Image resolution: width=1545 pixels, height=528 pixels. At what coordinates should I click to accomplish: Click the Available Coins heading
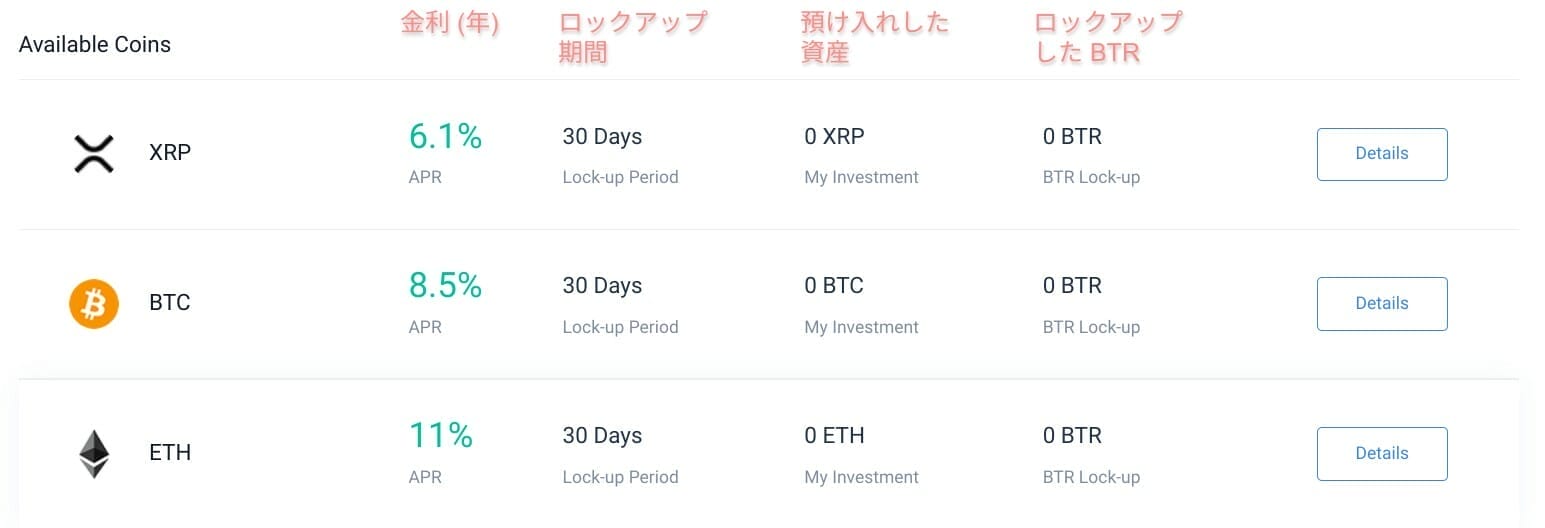95,45
